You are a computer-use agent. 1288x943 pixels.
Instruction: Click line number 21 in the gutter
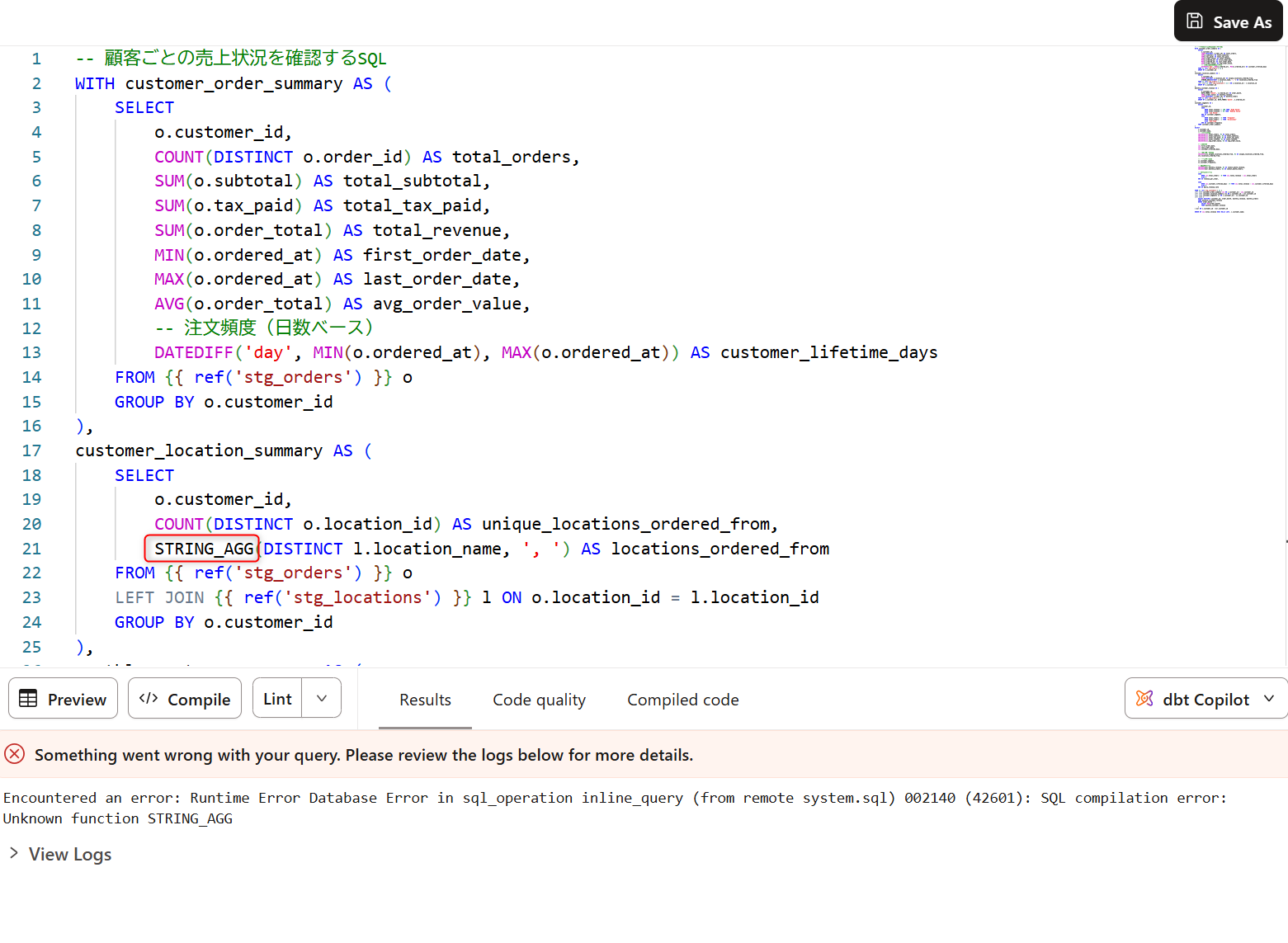31,549
